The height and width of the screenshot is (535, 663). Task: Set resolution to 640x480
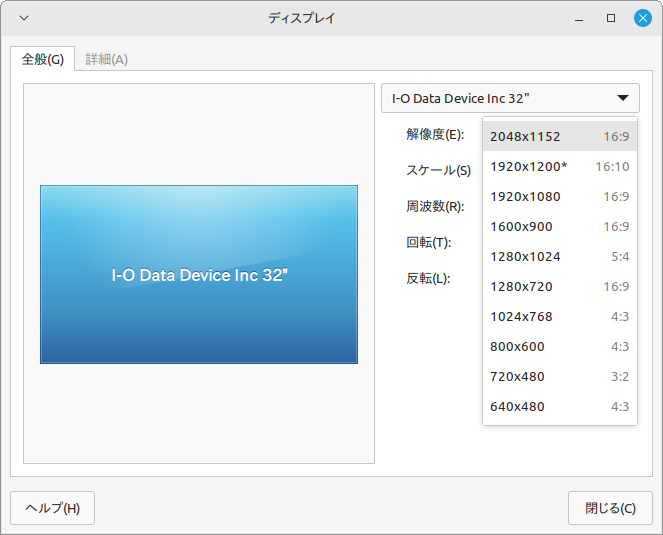559,406
